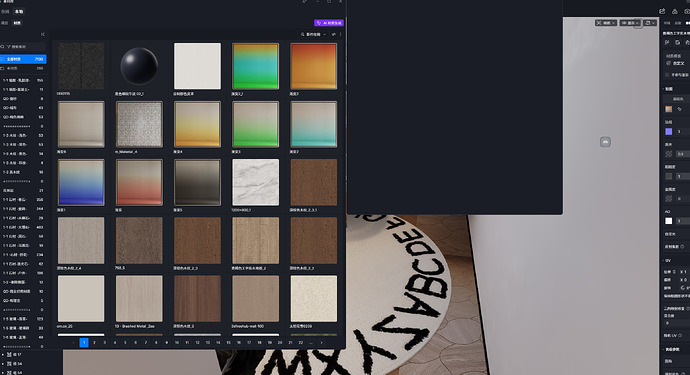Select the category row with count 123
This screenshot has width=690, height=375.
(x=23, y=319)
